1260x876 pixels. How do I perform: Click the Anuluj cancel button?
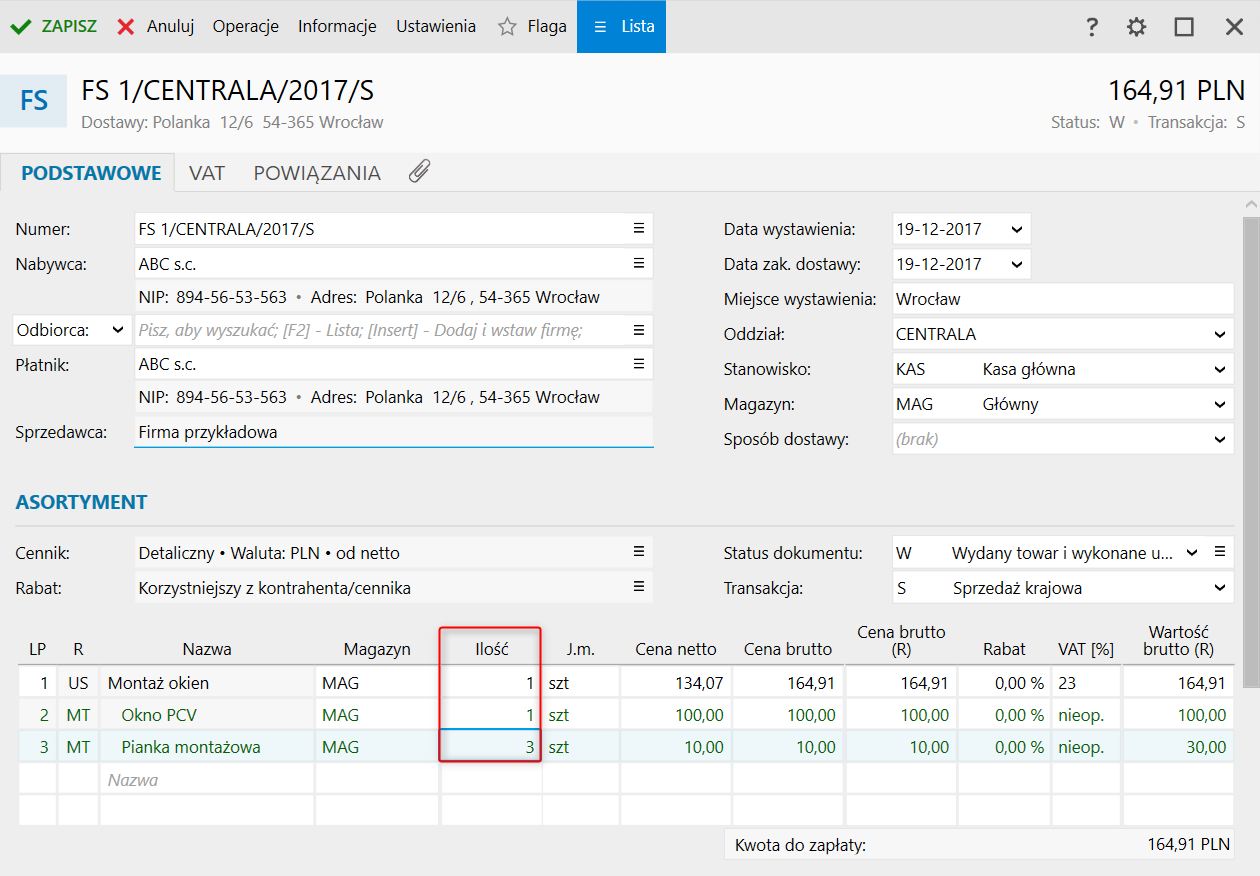(156, 27)
